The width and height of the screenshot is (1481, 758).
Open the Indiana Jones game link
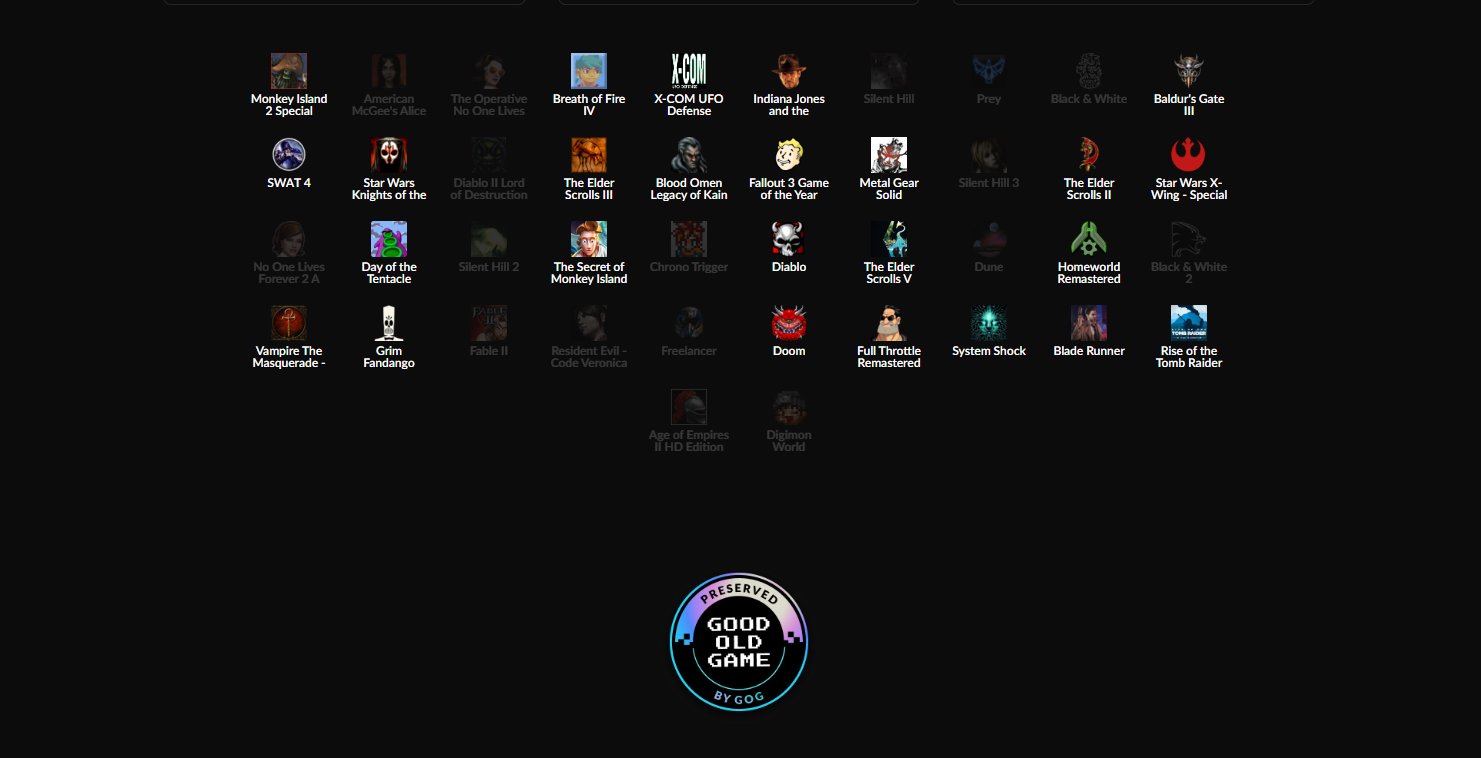[x=789, y=105]
